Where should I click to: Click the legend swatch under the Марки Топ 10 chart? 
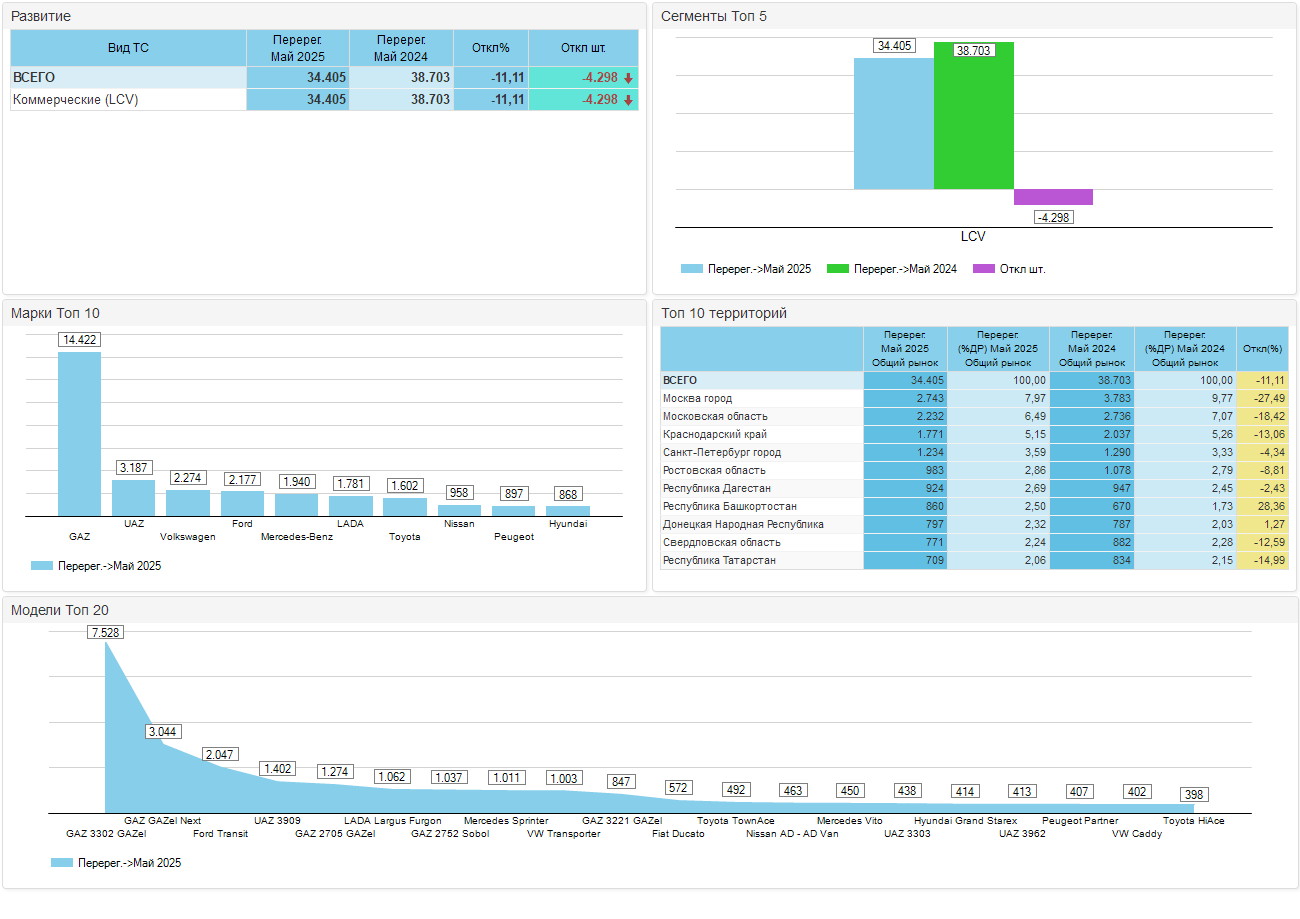pos(42,566)
